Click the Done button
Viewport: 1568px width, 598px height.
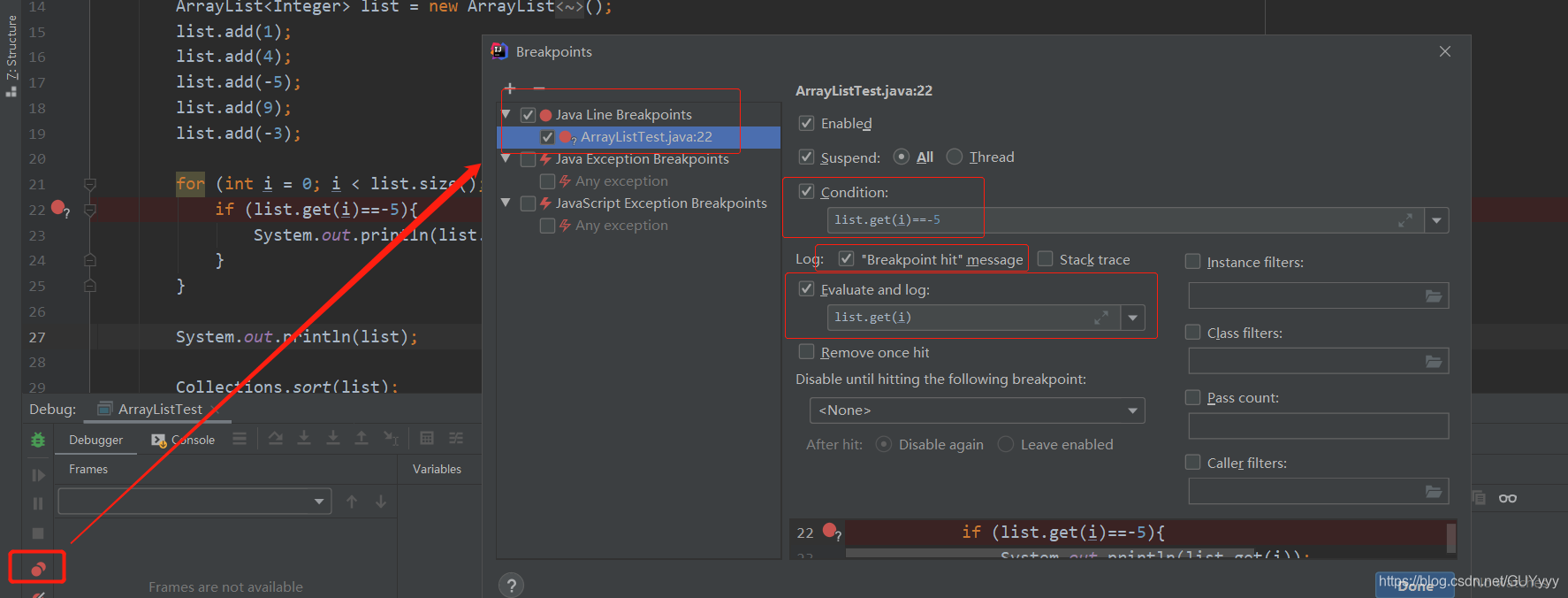(1415, 586)
